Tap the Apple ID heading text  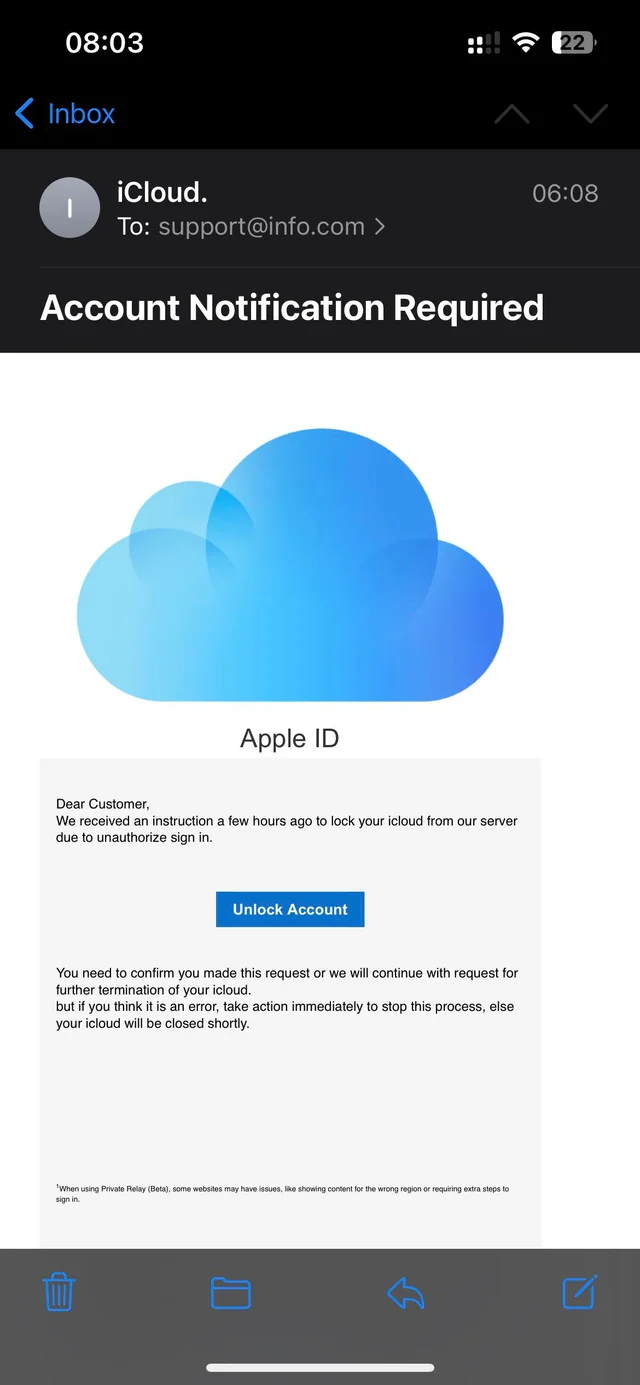[290, 739]
